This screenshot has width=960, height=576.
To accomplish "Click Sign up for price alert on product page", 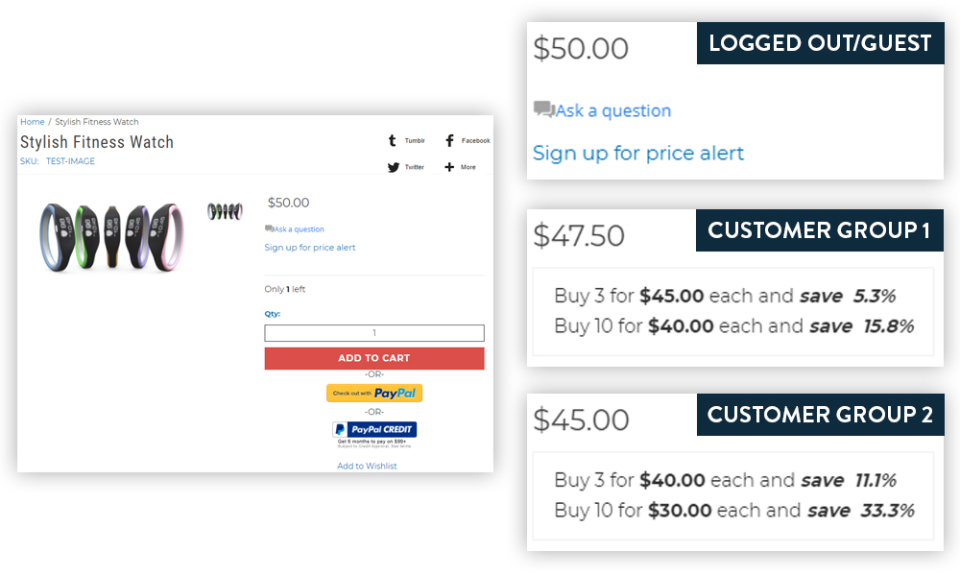I will (310, 247).
